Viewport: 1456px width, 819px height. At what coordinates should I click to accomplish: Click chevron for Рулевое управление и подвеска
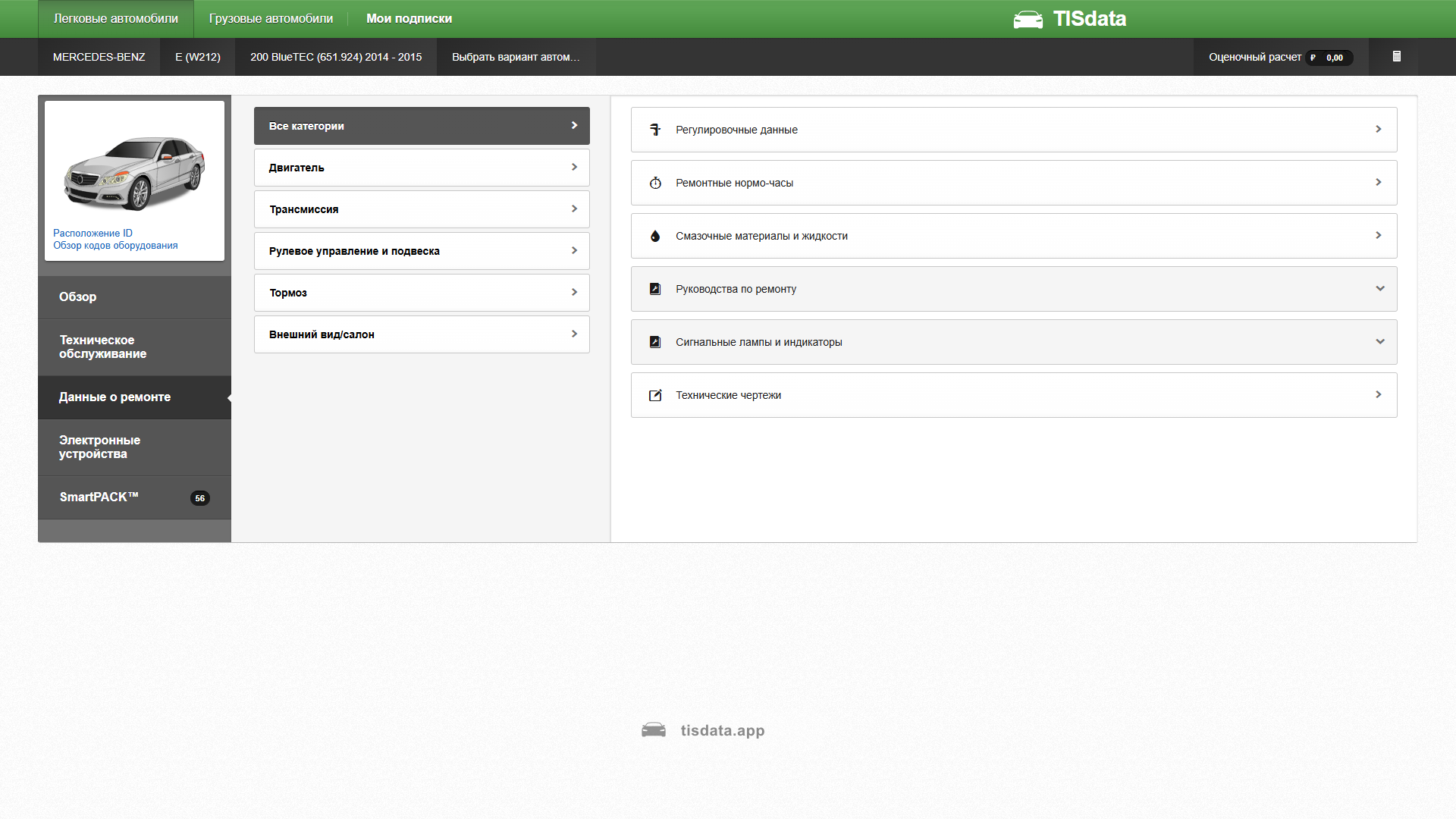(x=574, y=250)
